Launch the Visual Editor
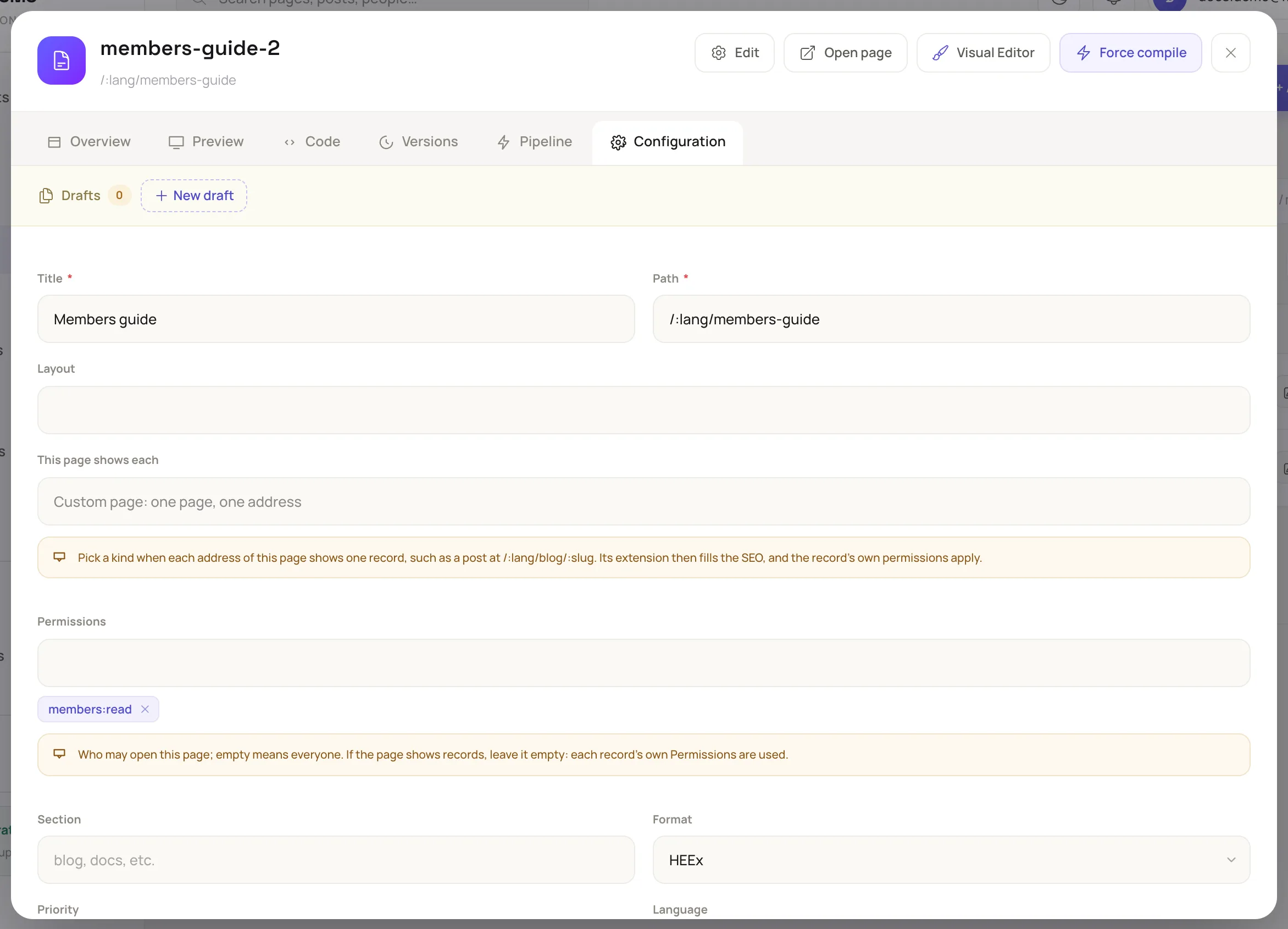Viewport: 1288px width, 929px height. click(983, 53)
